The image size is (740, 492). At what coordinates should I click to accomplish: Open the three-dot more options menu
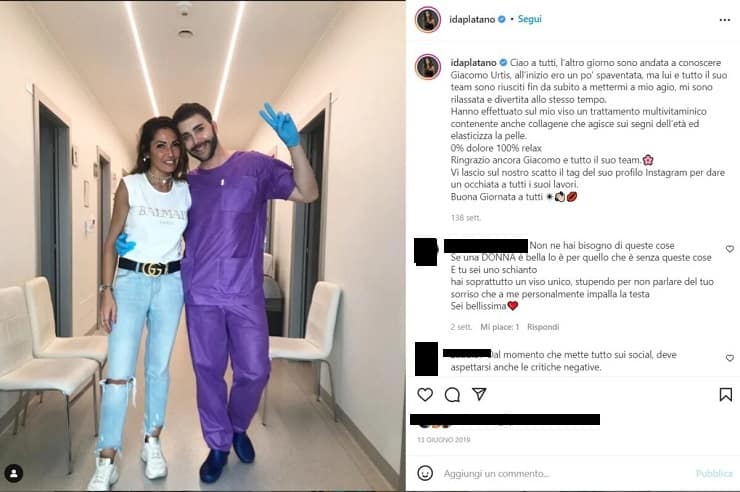click(x=724, y=20)
